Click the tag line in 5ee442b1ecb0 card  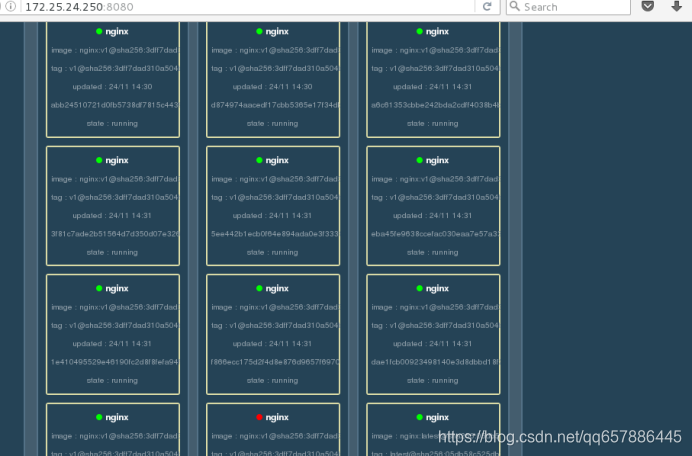pos(275,197)
